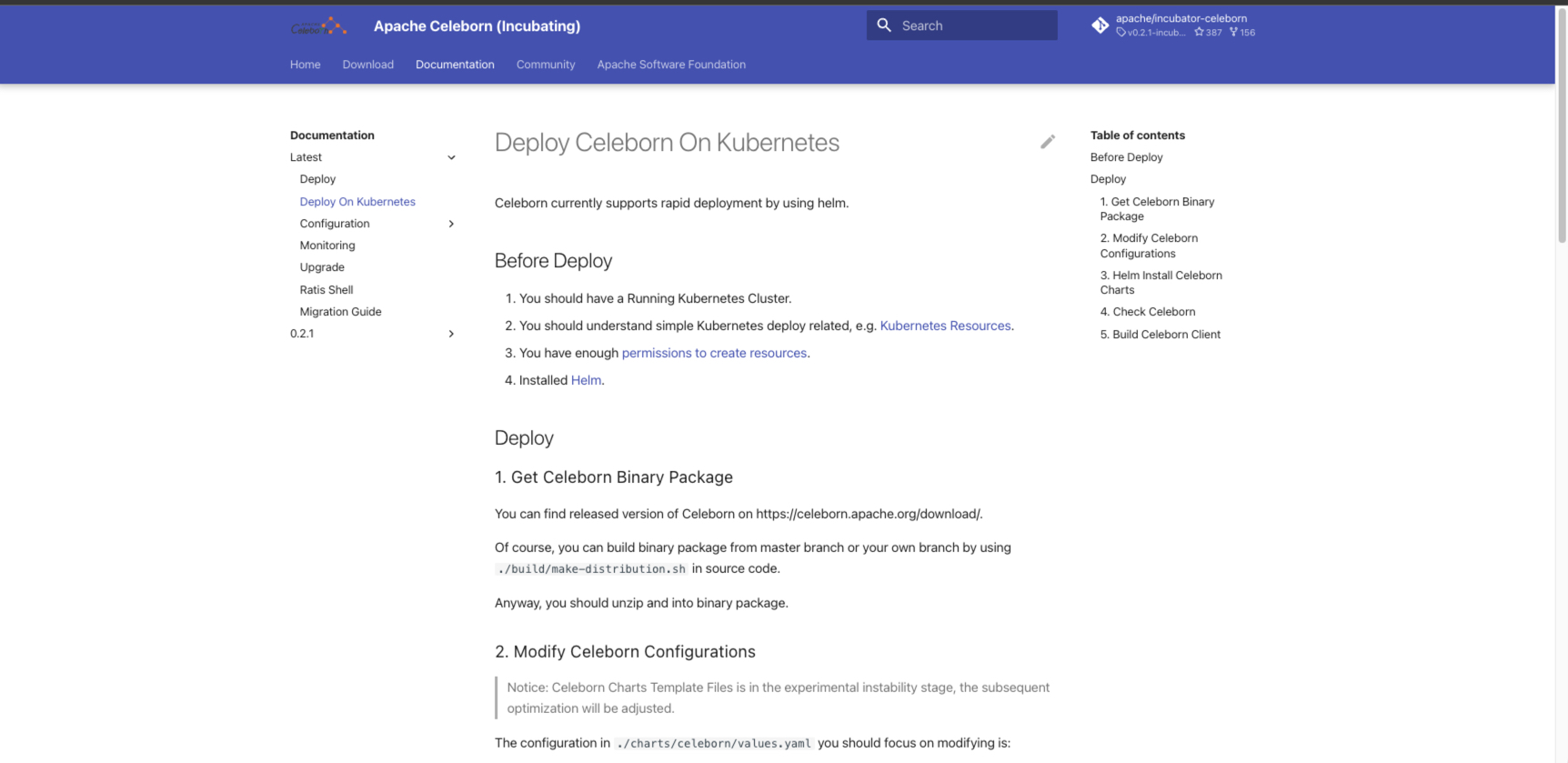Viewport: 1568px width, 763px height.
Task: Click the git repository icon
Action: tap(1100, 25)
